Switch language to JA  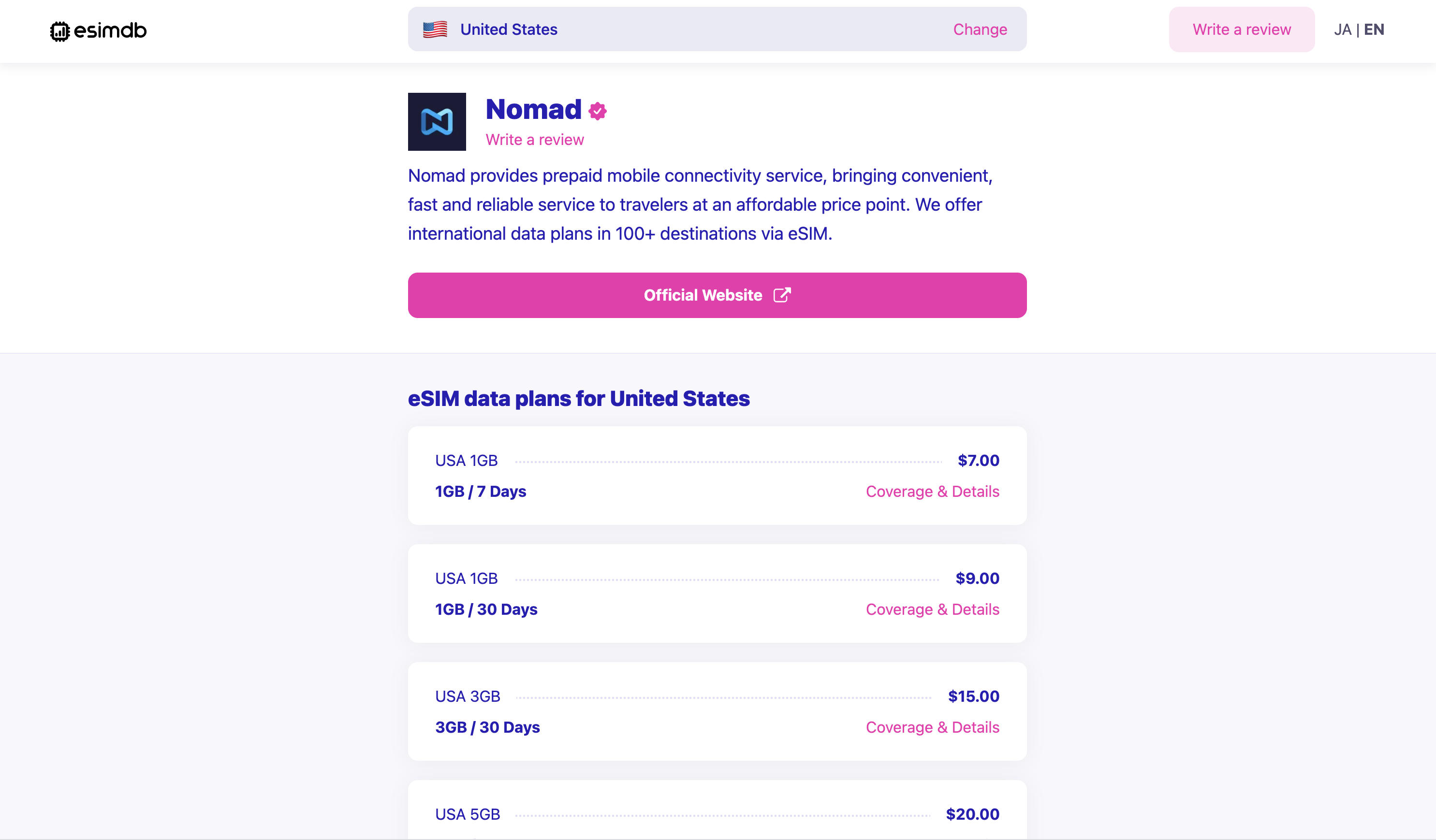pyautogui.click(x=1342, y=29)
